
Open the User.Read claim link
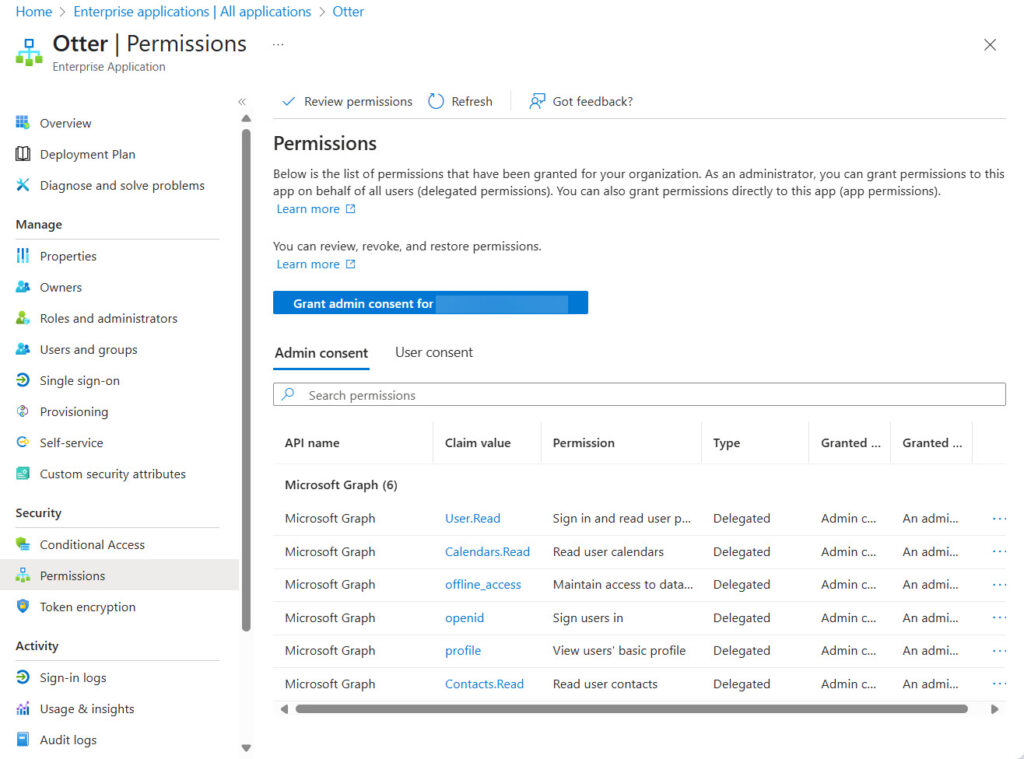(473, 519)
